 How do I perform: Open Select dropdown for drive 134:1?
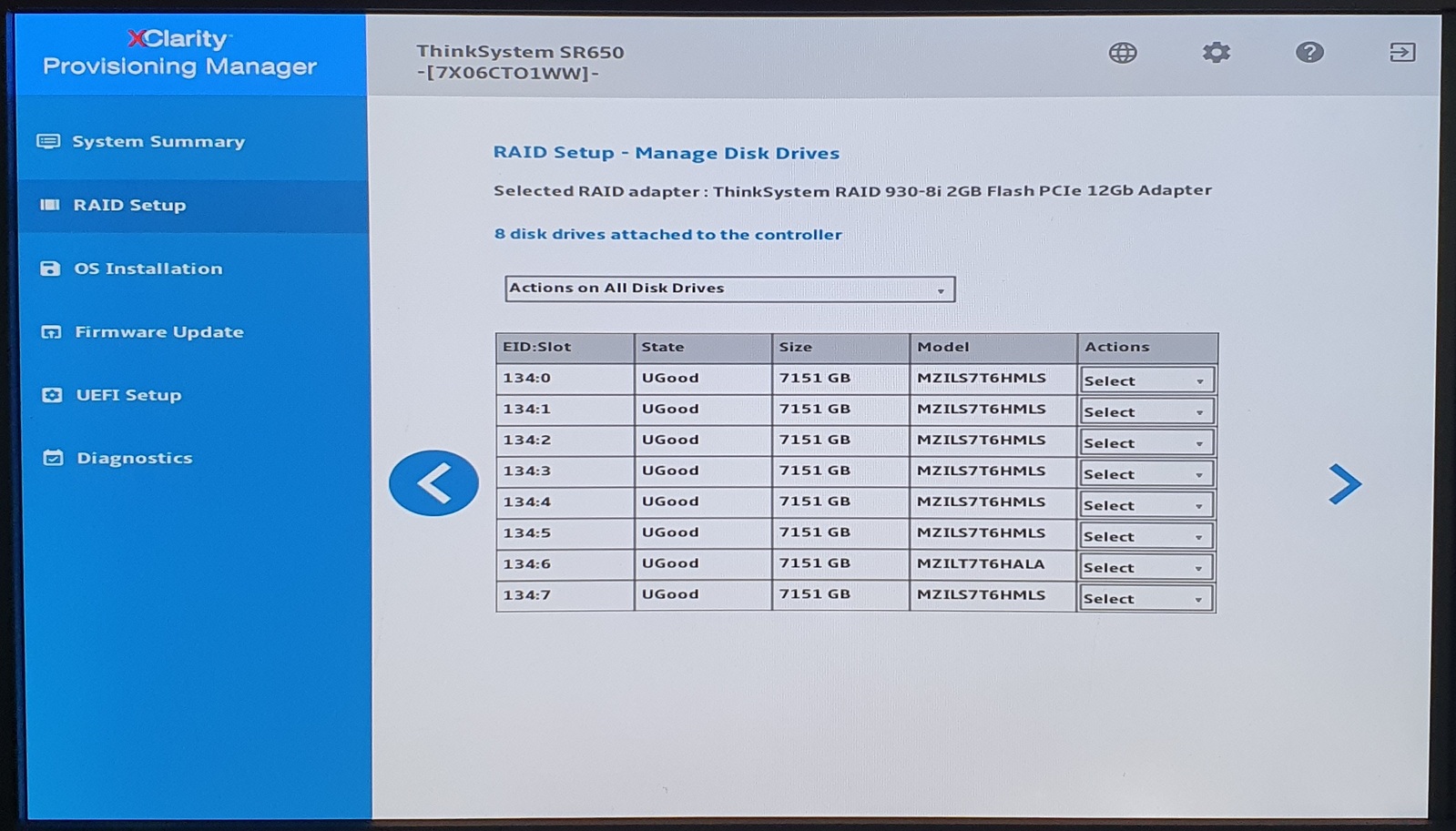pos(1145,411)
